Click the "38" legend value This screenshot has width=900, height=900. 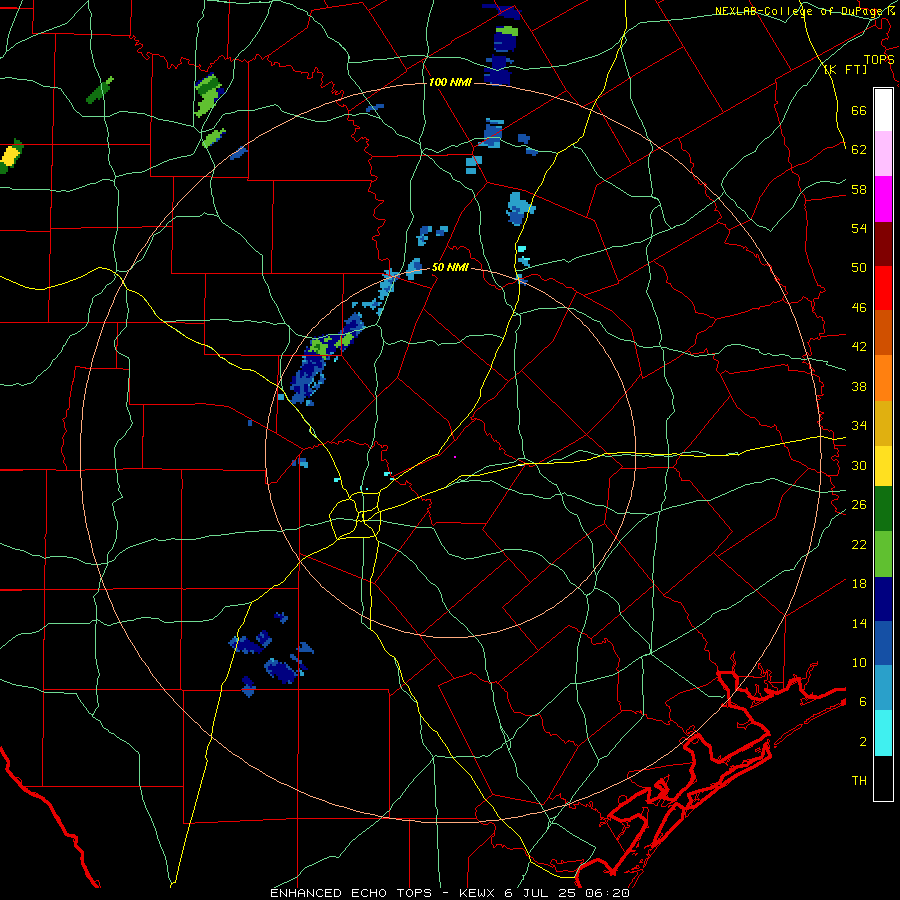click(859, 386)
